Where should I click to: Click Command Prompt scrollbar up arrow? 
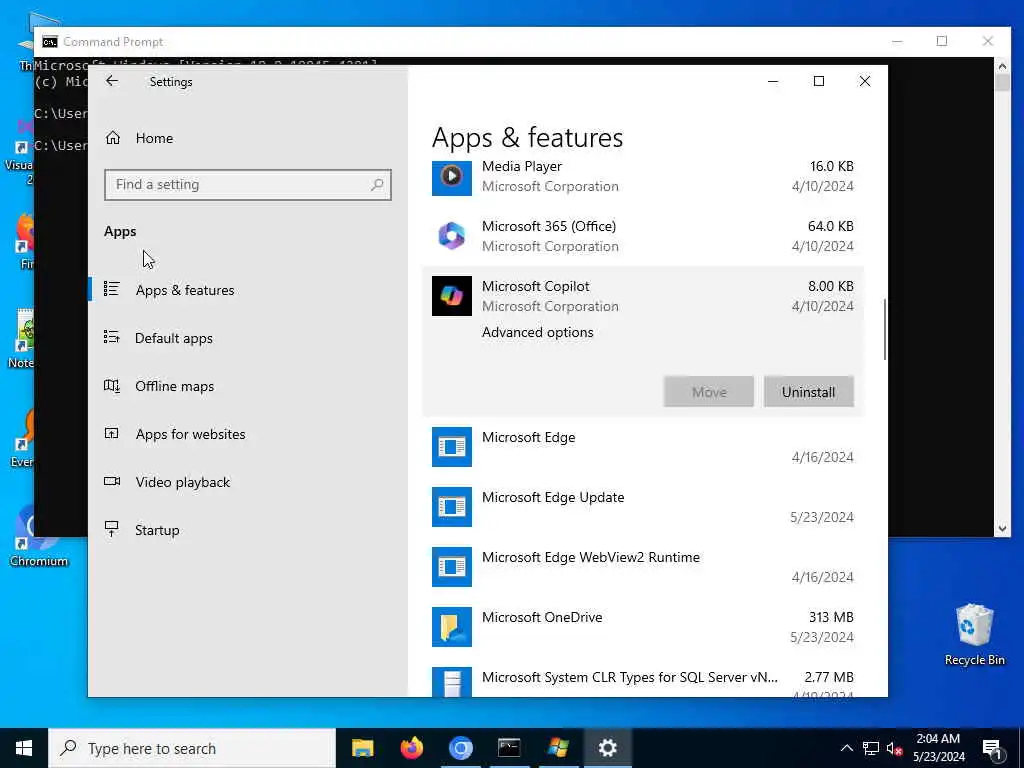coord(1002,65)
